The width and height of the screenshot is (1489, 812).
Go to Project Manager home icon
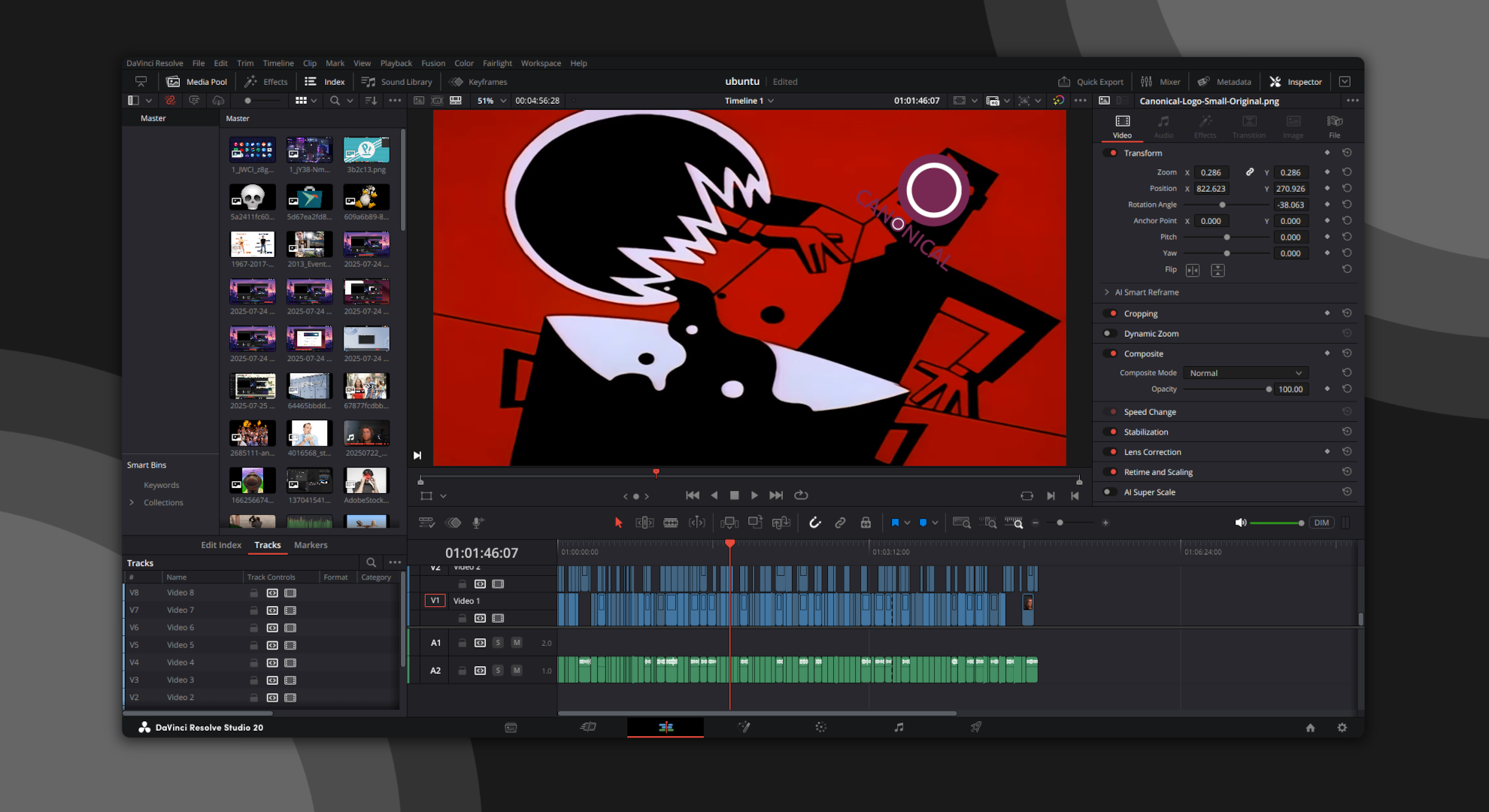[1310, 728]
